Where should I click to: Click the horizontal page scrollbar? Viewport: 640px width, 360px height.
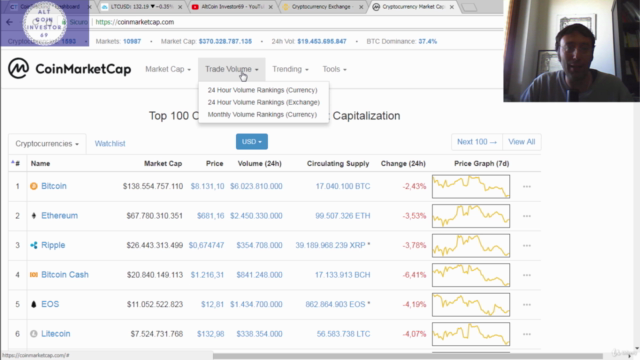coord(407,356)
